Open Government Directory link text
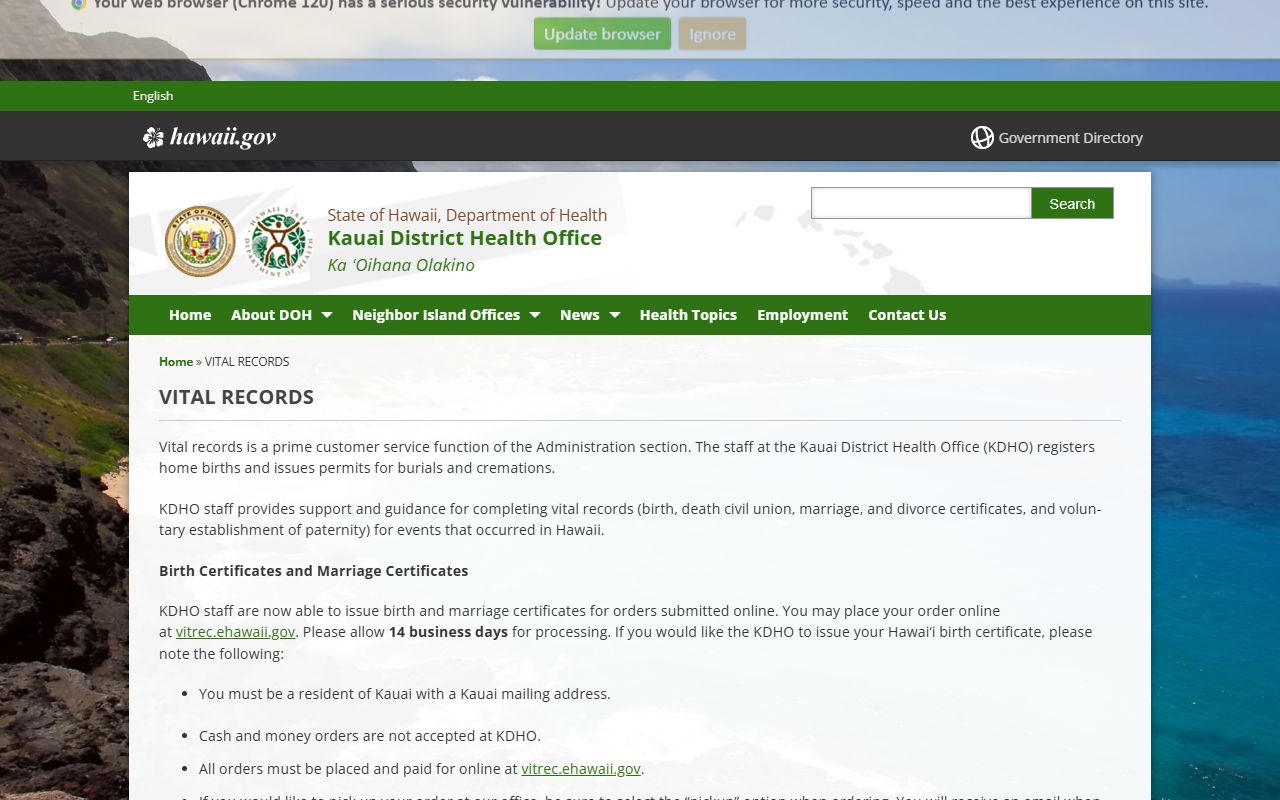Viewport: 1280px width, 800px height. coord(1070,138)
